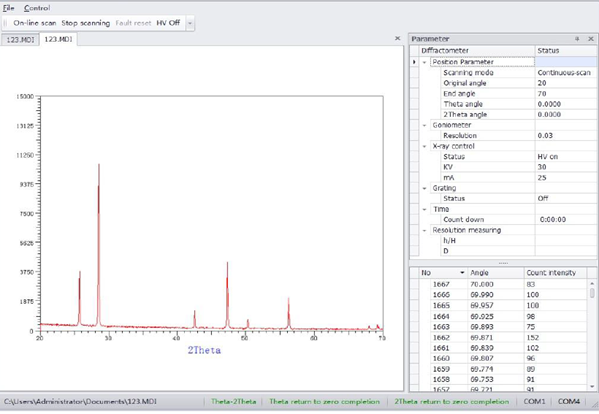
Task: Switch to the first 123.MDI tab
Action: click(20, 40)
